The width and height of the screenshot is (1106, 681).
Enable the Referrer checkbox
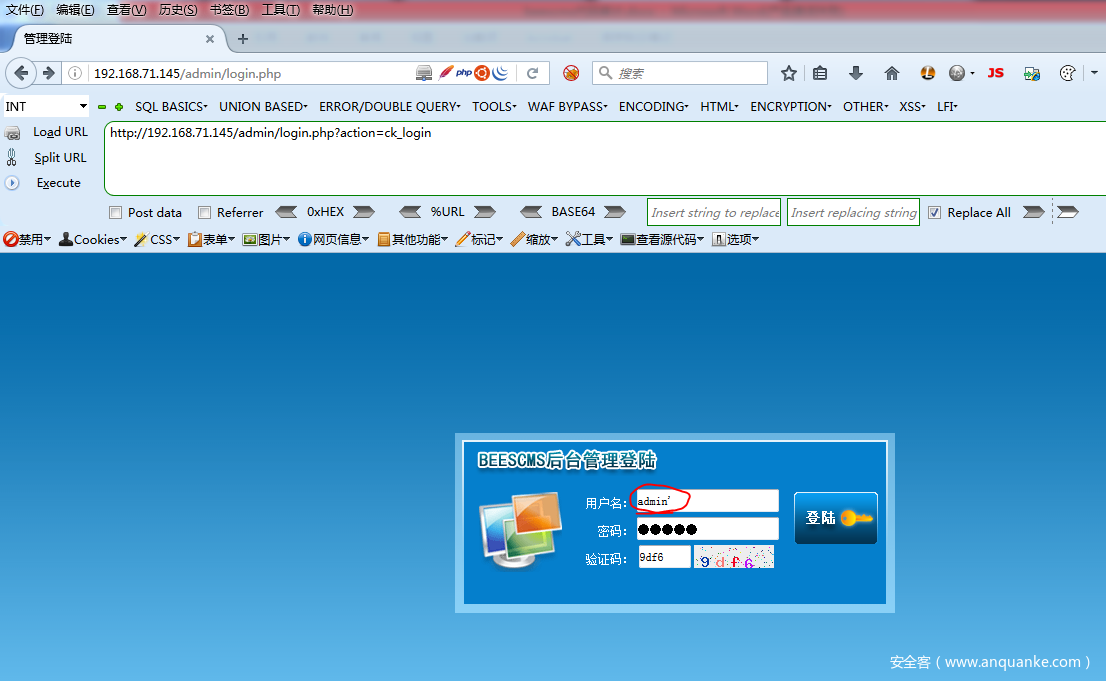[205, 212]
